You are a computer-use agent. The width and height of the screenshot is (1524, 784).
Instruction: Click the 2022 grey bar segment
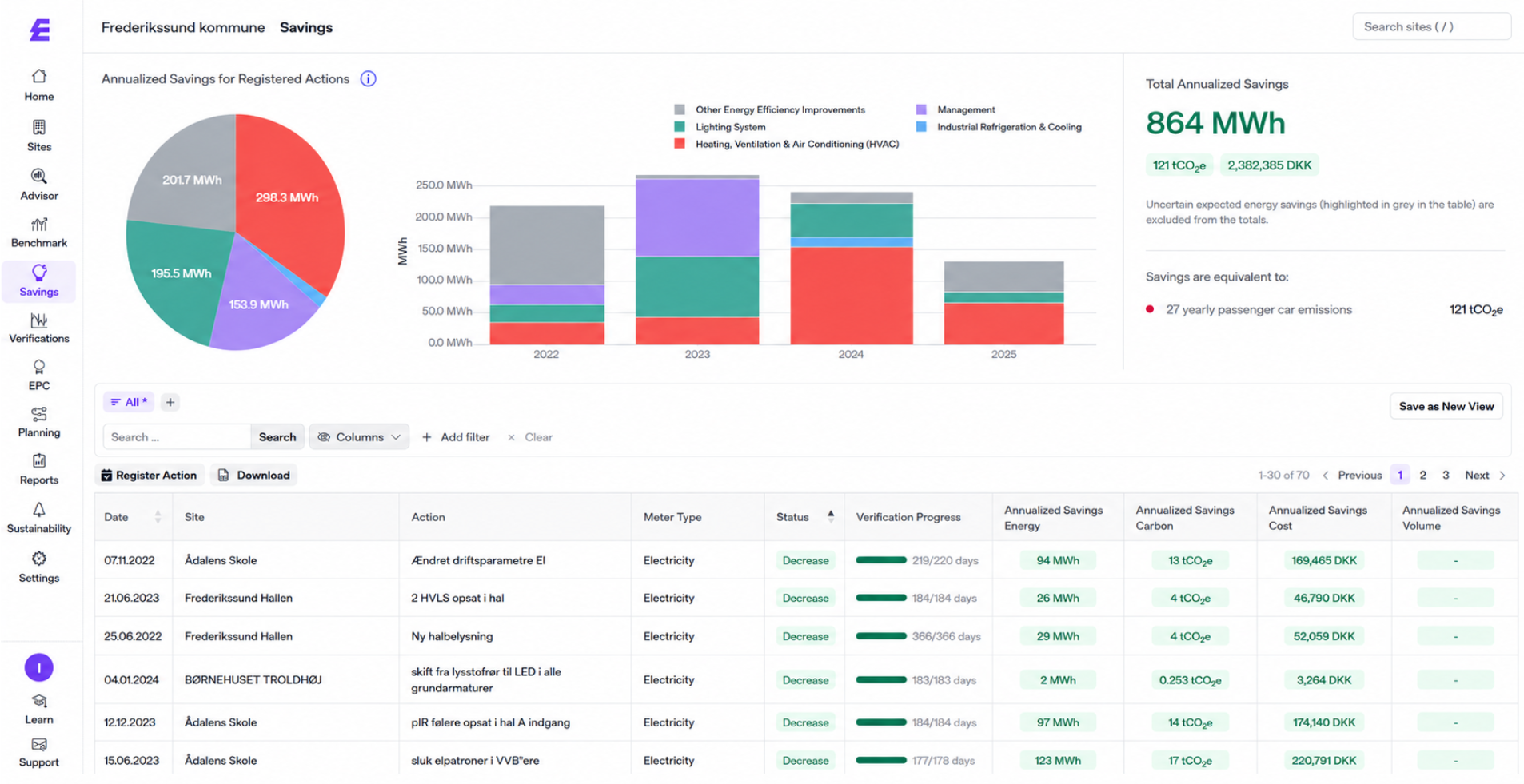click(547, 245)
